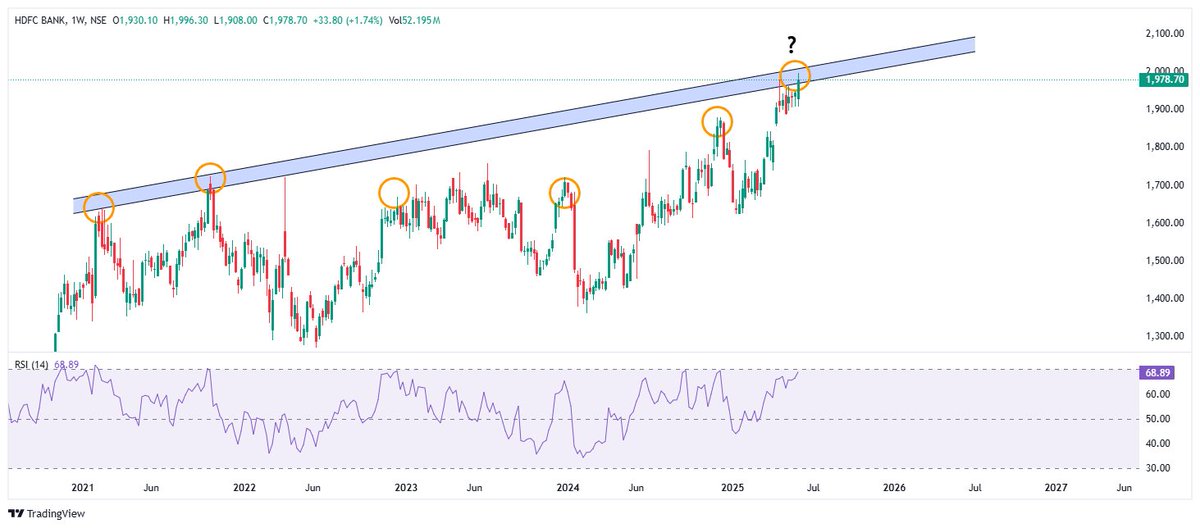This screenshot has height=528, width=1200.
Task: Click the 2025 label on time axis
Action: (x=731, y=488)
